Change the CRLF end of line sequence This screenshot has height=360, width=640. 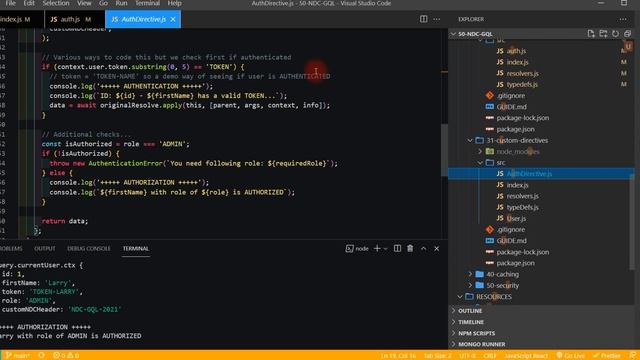[490, 356]
